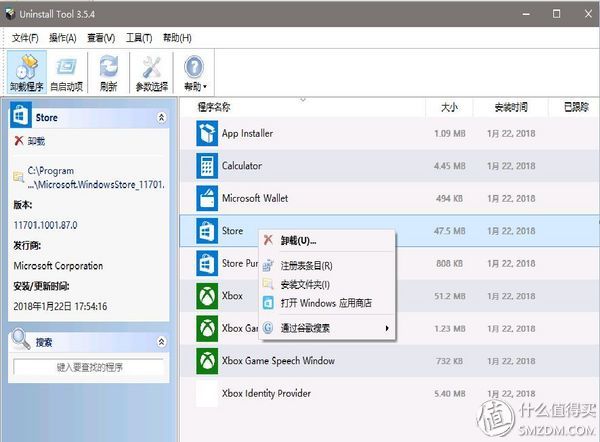The width and height of the screenshot is (600, 442).
Task: Click the 47.5 MB size of Store
Action: [x=449, y=231]
